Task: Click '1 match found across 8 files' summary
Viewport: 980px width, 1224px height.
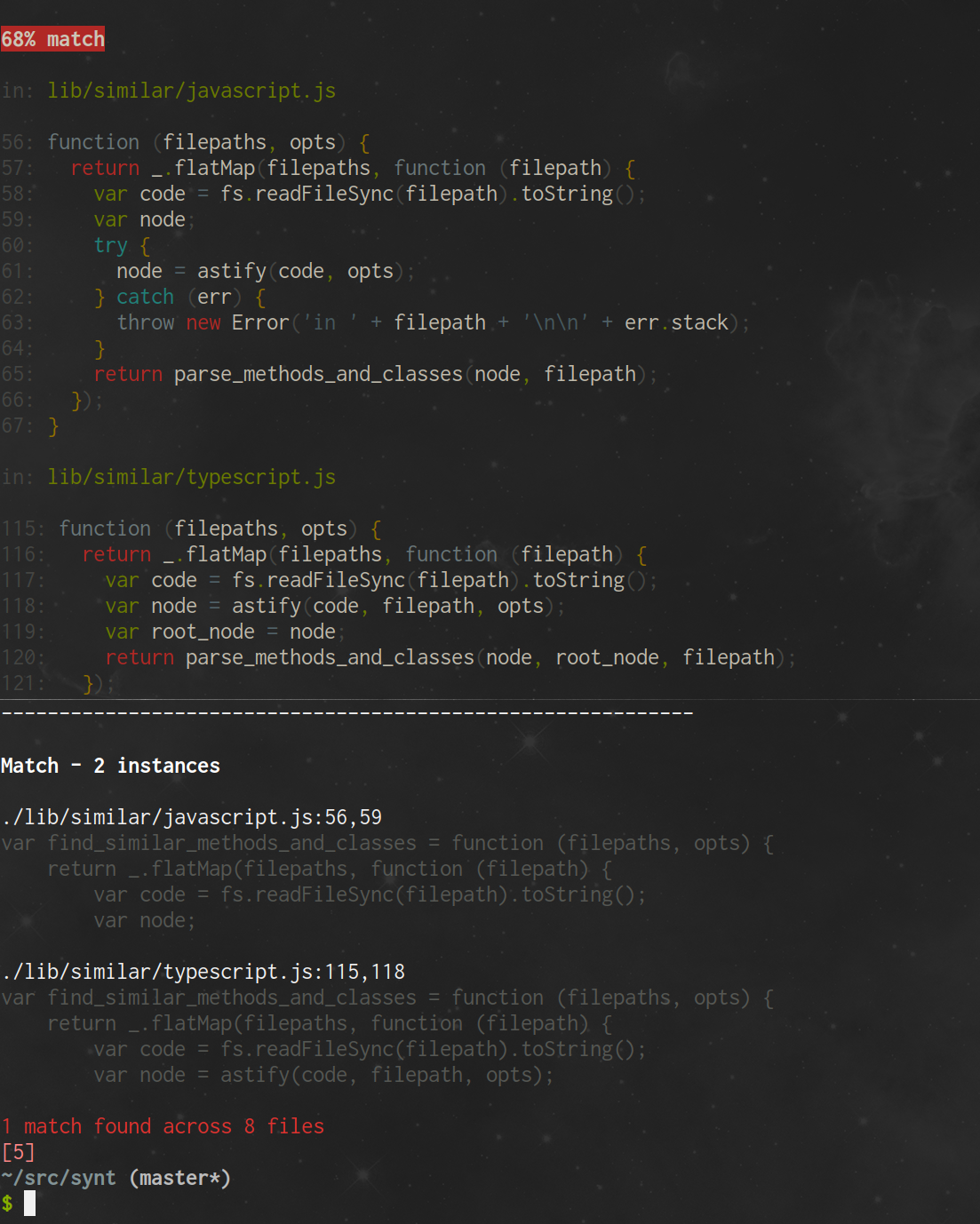Action: [163, 1126]
